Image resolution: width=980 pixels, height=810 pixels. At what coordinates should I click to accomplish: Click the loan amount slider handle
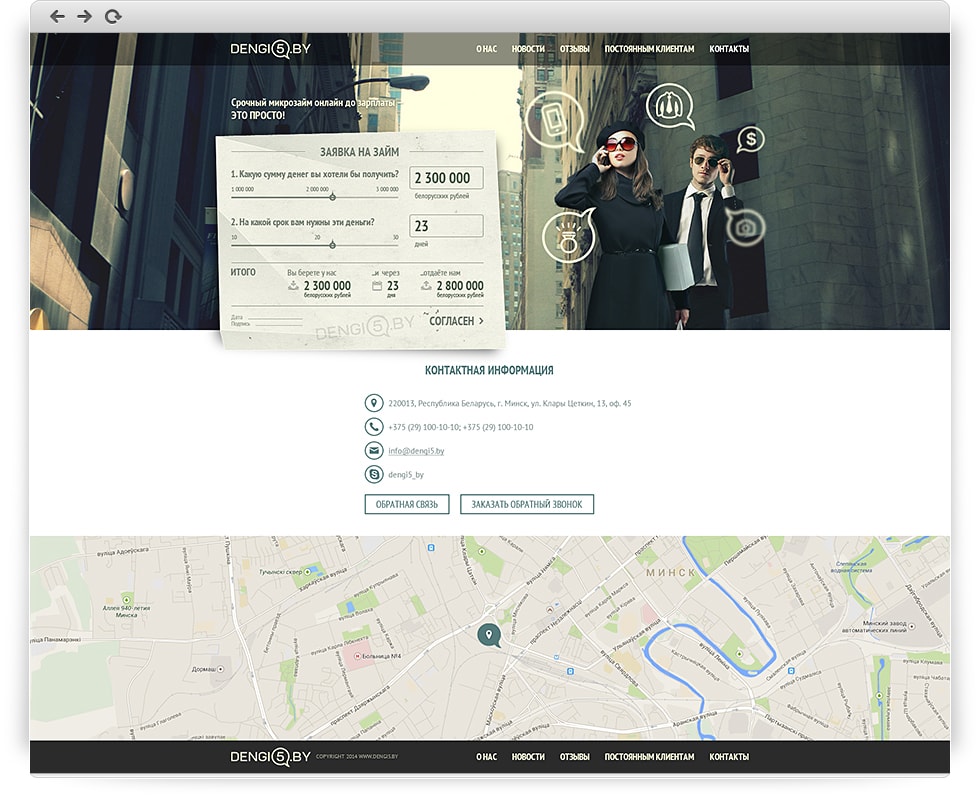pyautogui.click(x=333, y=196)
